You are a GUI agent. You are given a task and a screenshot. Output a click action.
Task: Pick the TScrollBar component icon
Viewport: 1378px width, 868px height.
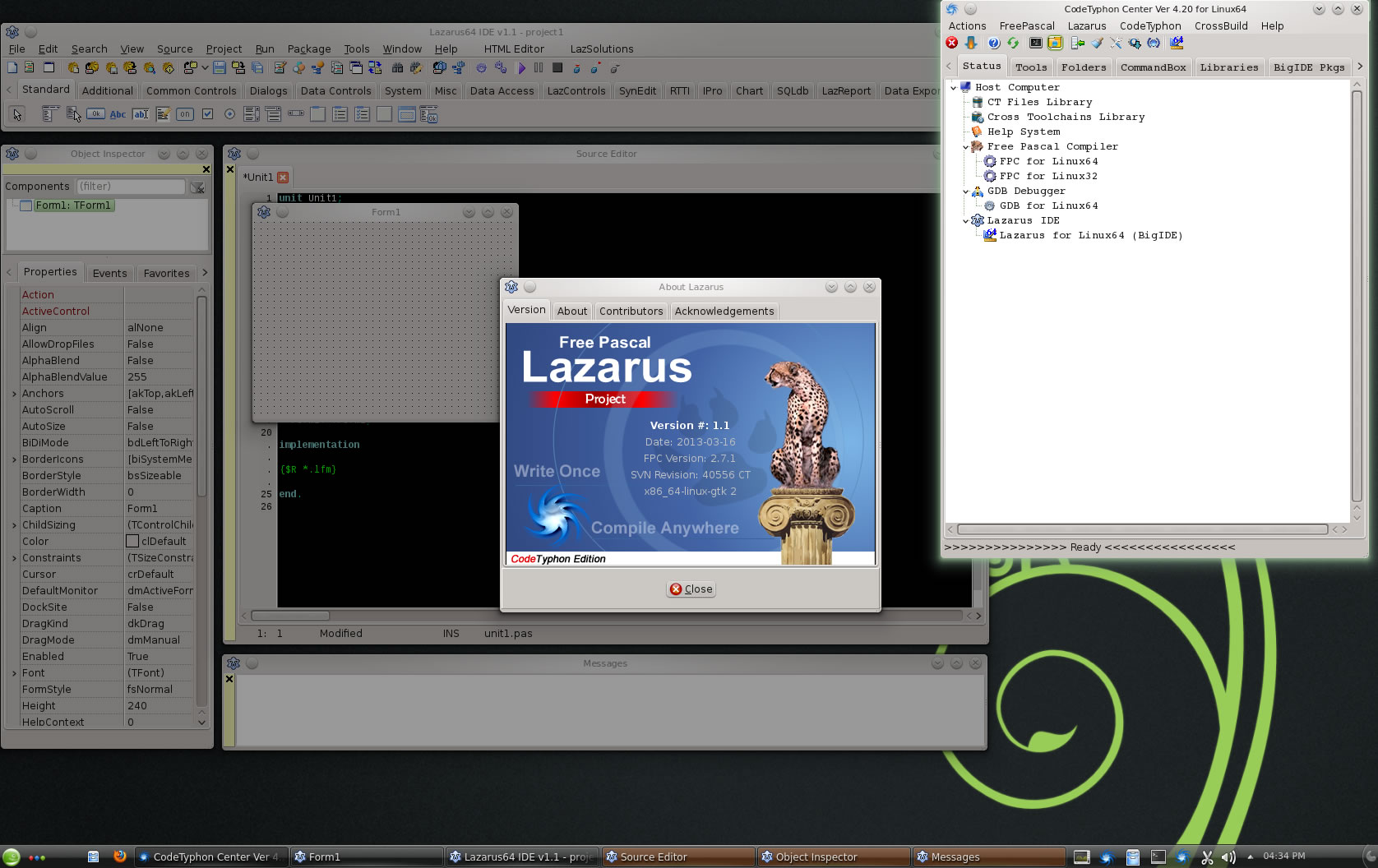(296, 114)
